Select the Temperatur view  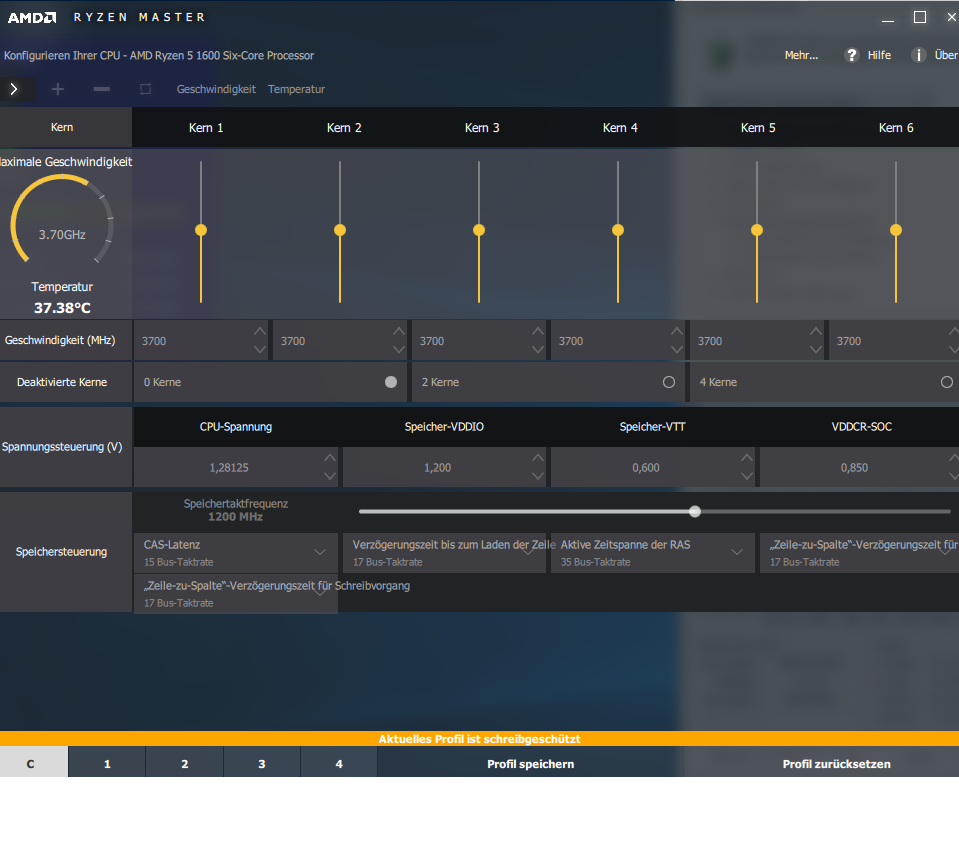296,89
